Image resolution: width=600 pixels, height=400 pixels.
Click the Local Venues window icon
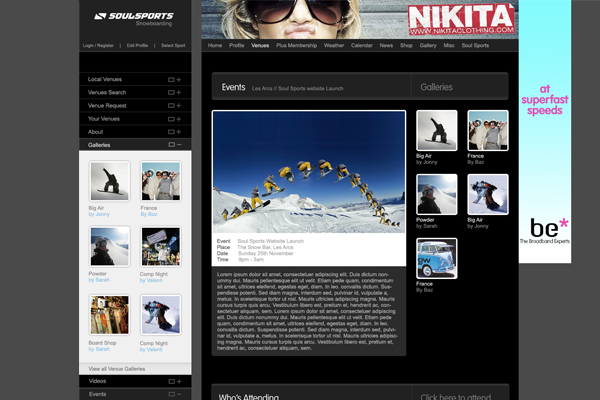click(171, 80)
